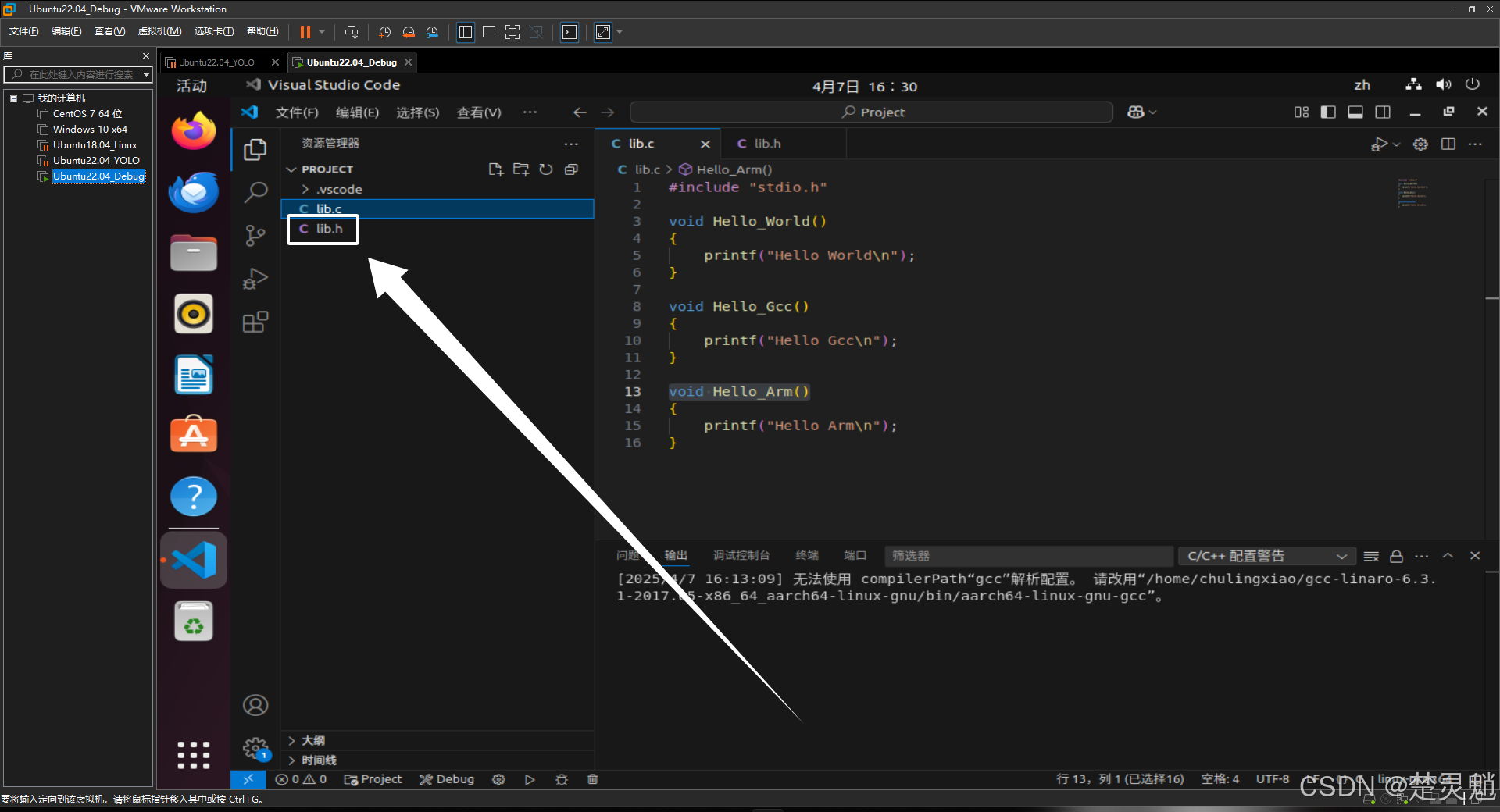Open Source Control view
Image resolution: width=1500 pixels, height=812 pixels.
click(x=255, y=235)
